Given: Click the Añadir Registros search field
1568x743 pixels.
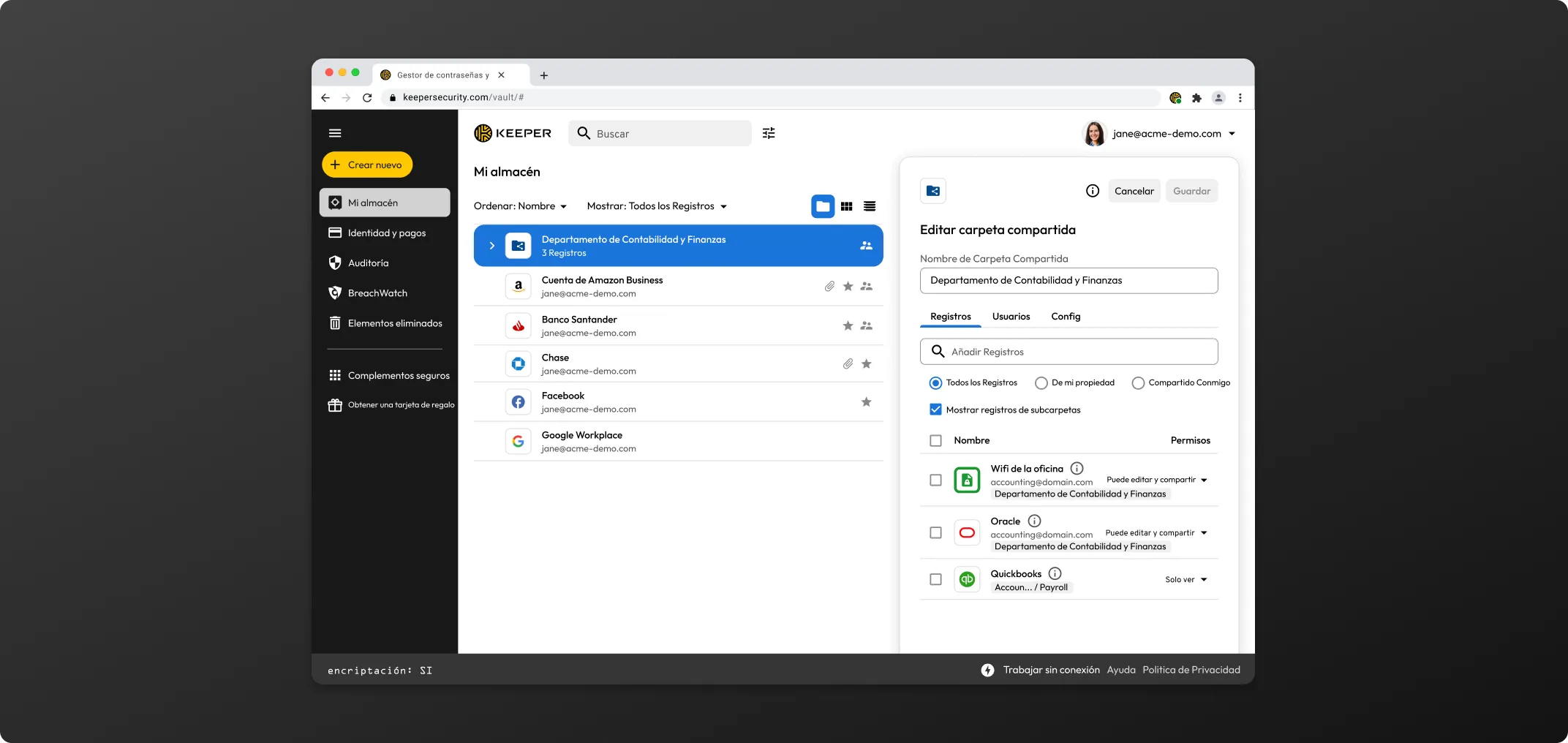Looking at the screenshot, I should tap(1068, 352).
